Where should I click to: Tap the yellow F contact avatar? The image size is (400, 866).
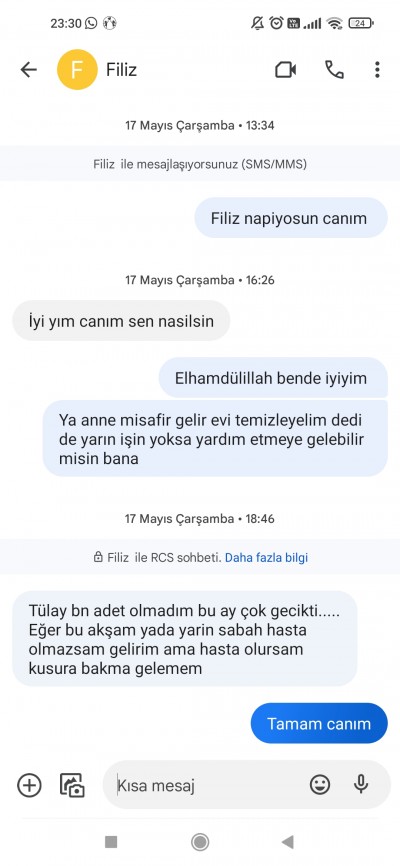point(77,70)
